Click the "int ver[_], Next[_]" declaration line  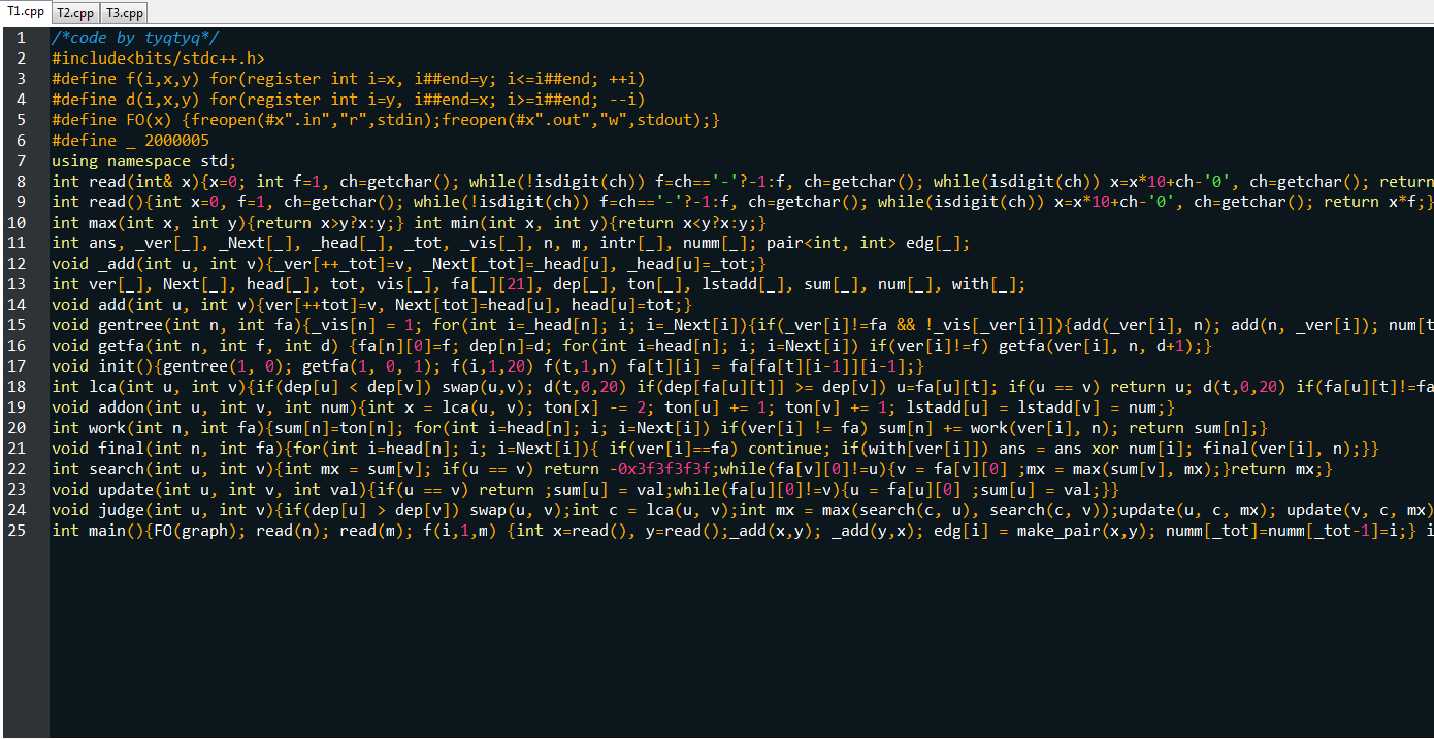coord(538,284)
